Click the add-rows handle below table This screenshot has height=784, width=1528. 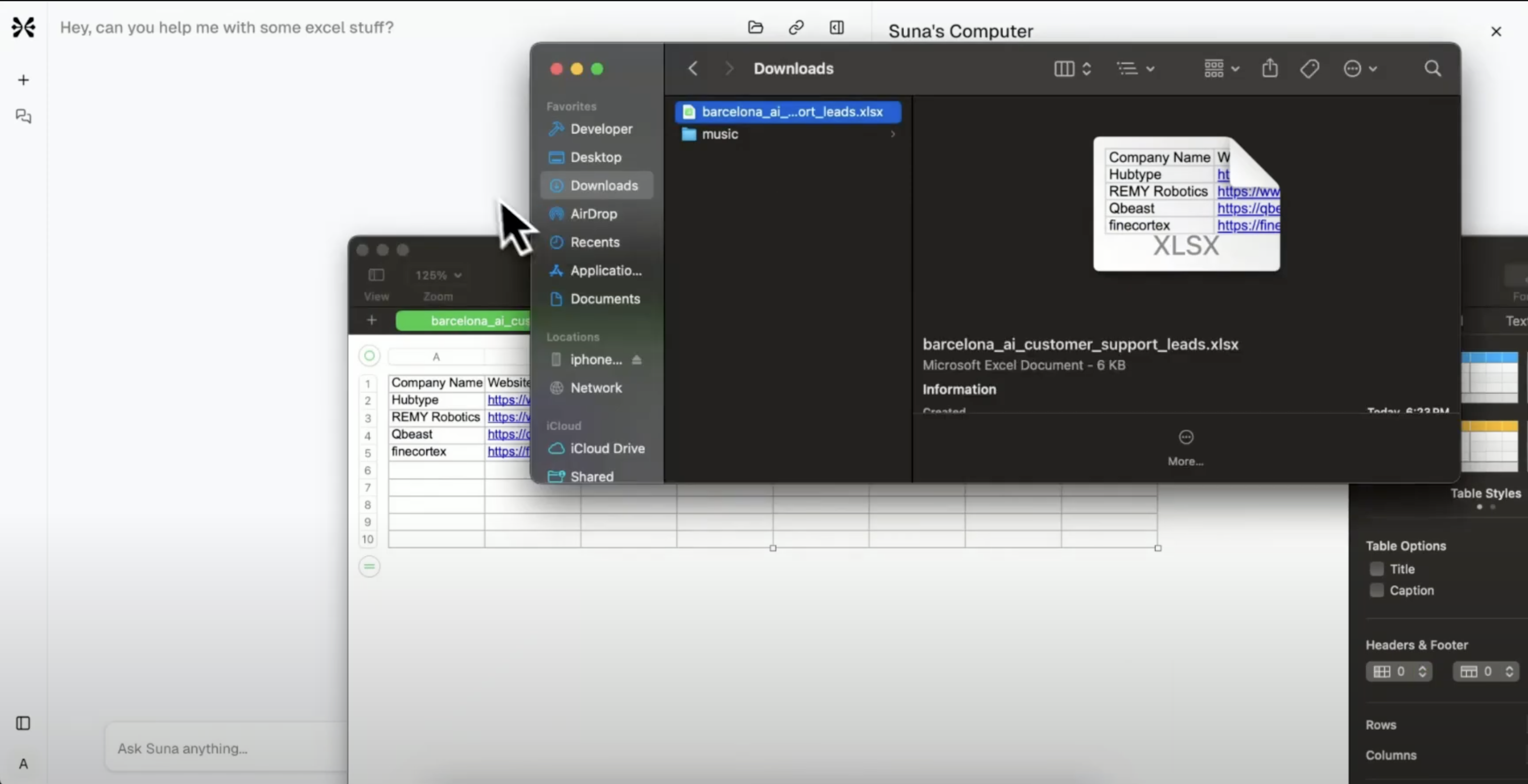click(x=369, y=566)
